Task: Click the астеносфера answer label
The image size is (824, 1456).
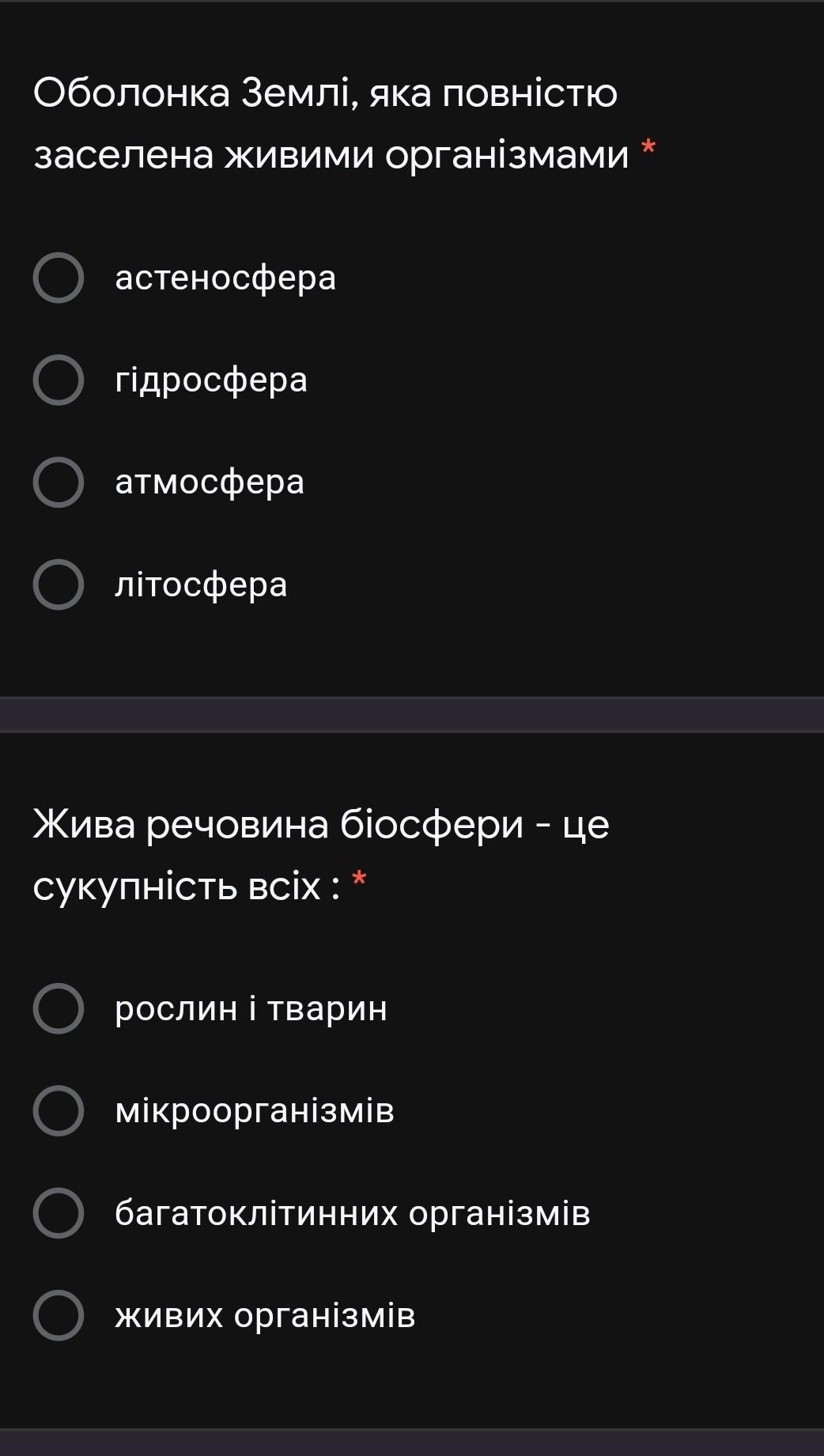Action: click(225, 278)
